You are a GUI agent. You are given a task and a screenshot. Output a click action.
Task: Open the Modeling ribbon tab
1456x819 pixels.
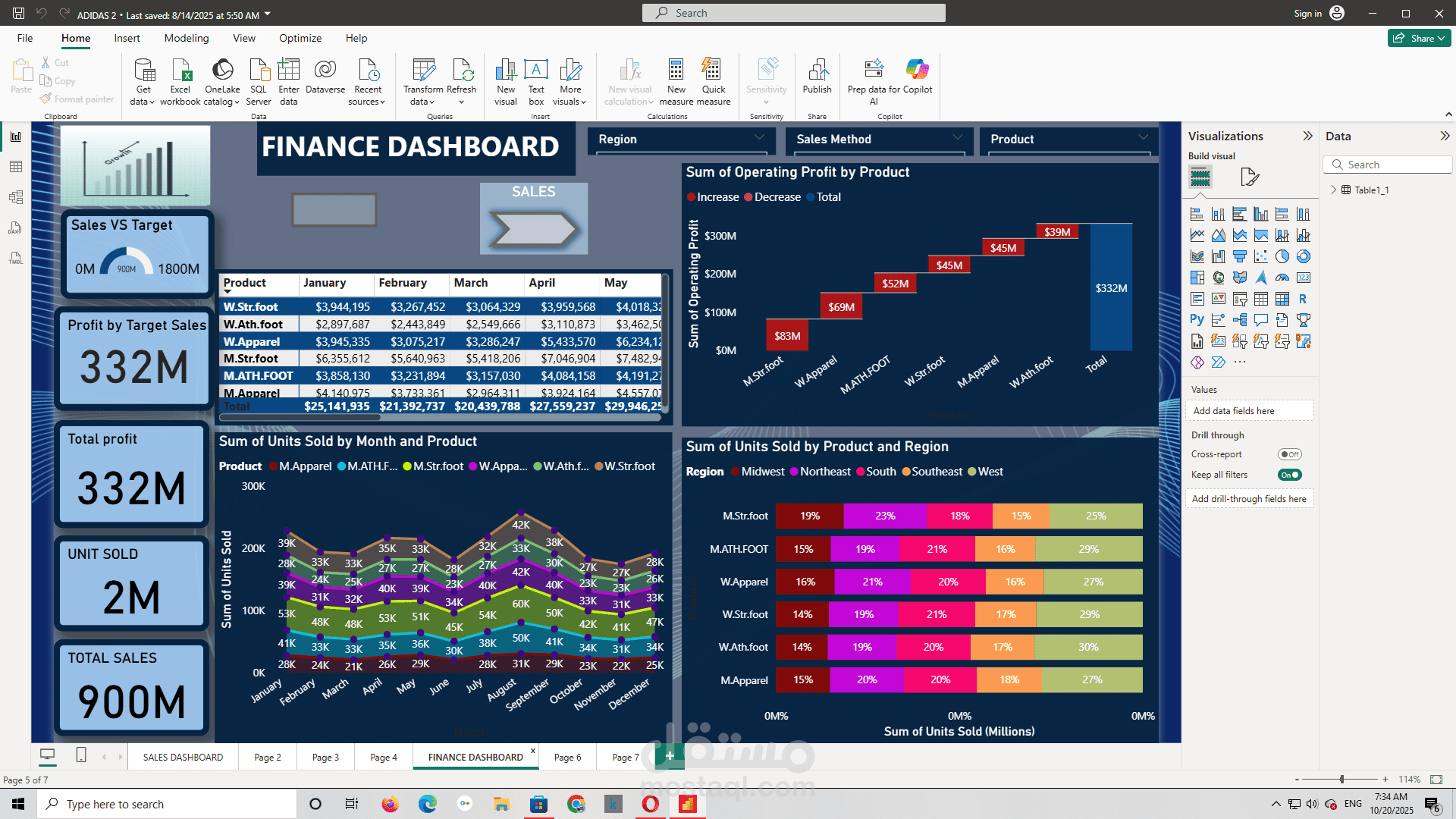click(x=187, y=38)
